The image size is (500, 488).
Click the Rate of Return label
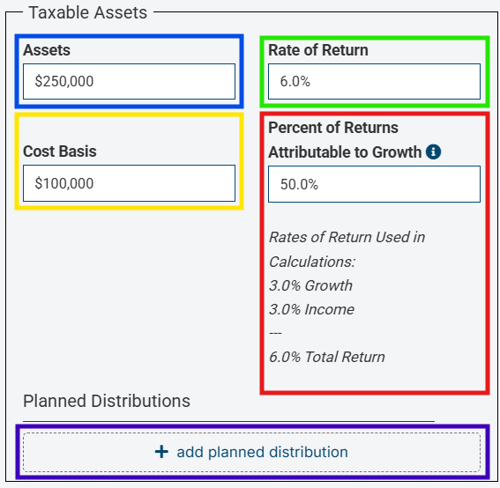tap(318, 50)
